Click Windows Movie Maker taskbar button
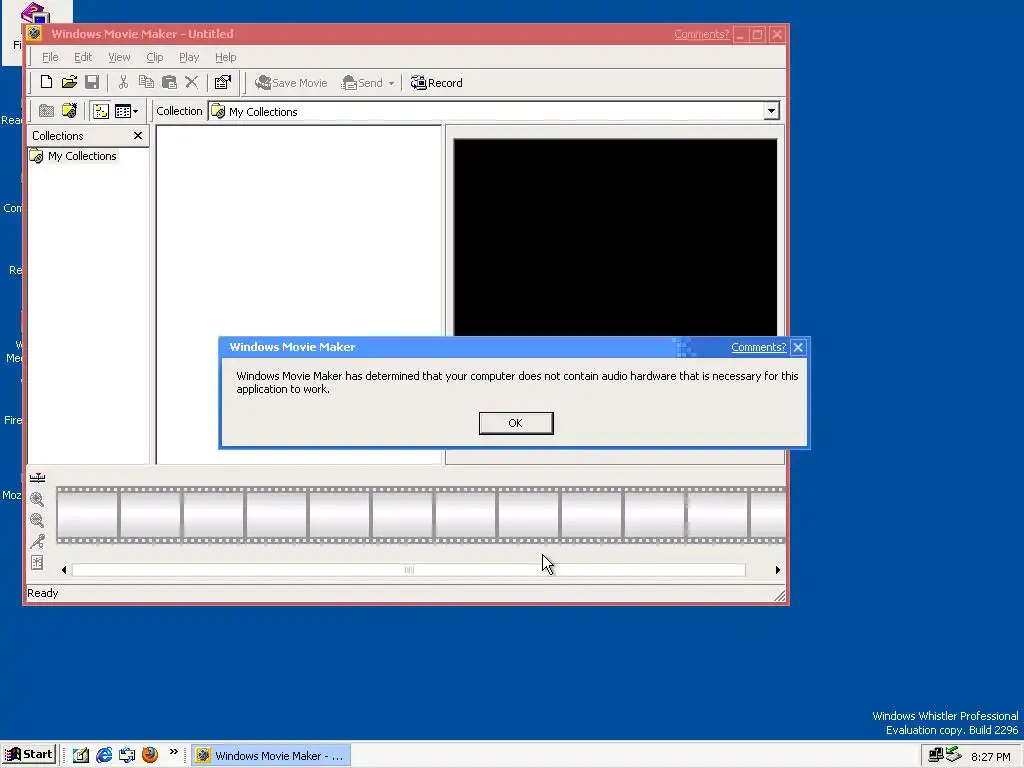Screen dimensions: 1024x768 271,756
